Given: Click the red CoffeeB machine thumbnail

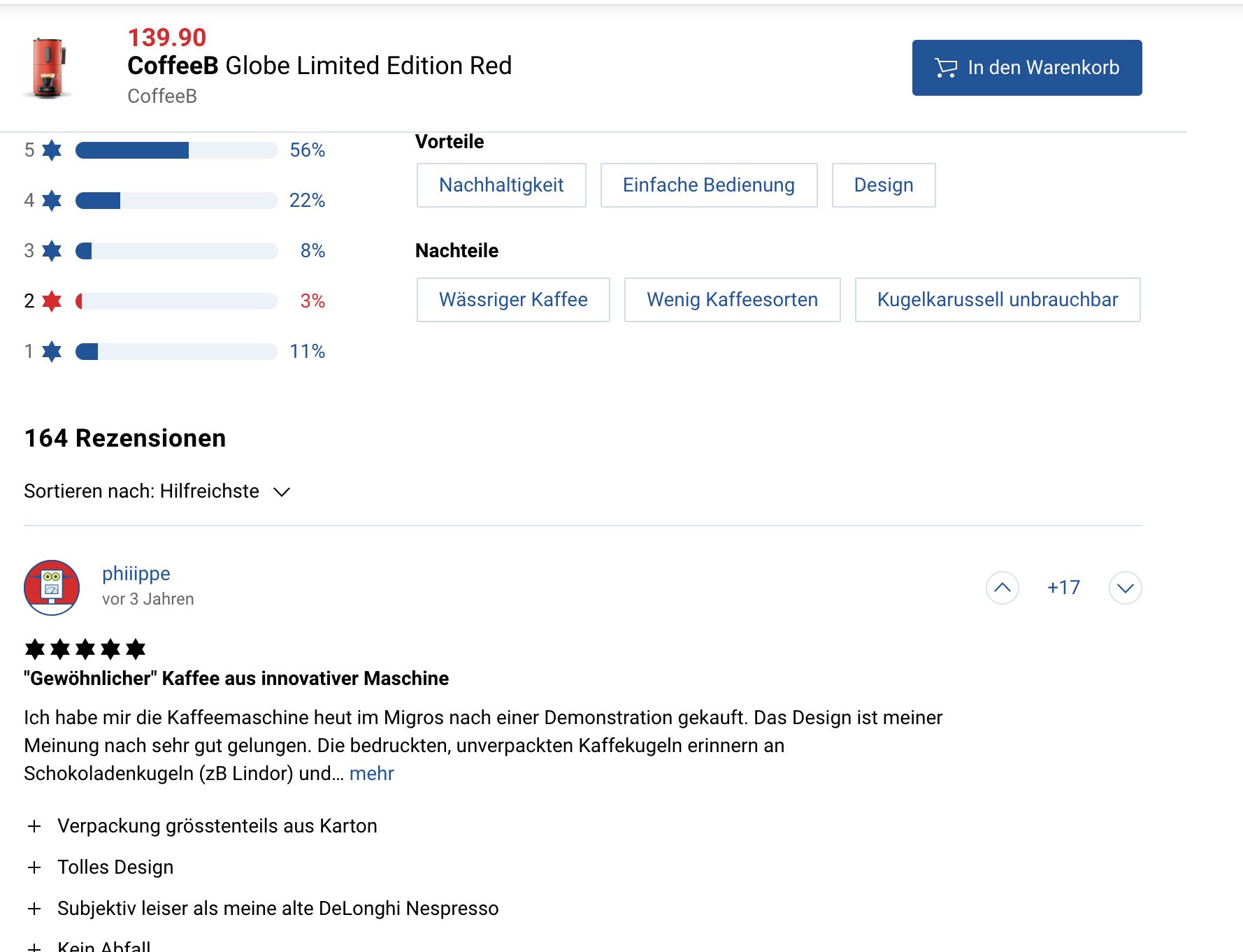Looking at the screenshot, I should (48, 68).
